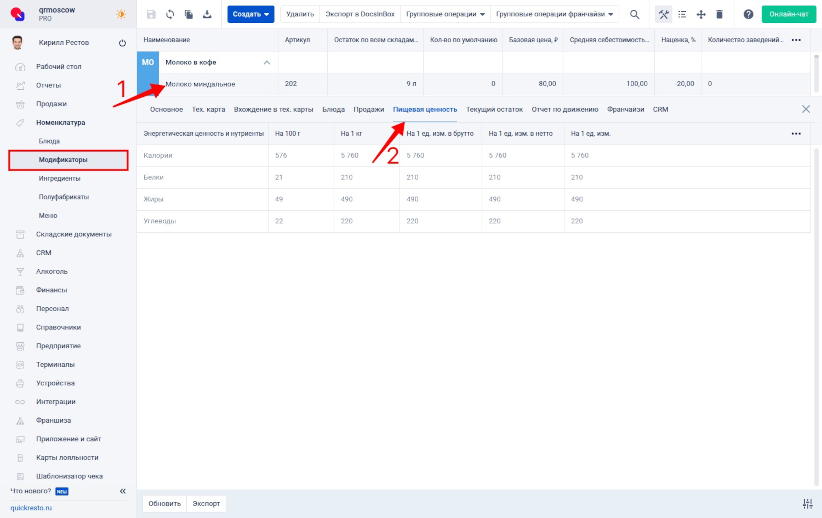Click the save floppy disk icon

click(x=151, y=15)
